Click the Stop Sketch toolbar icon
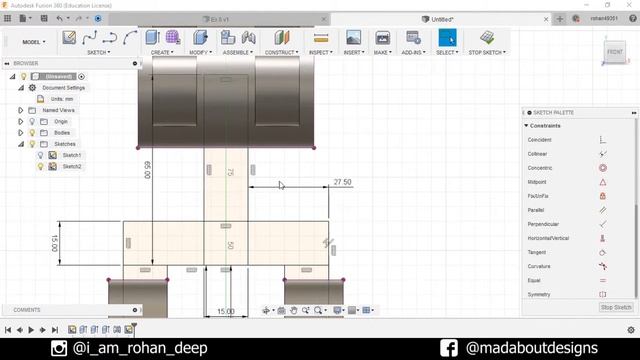The height and width of the screenshot is (360, 640). click(x=487, y=38)
